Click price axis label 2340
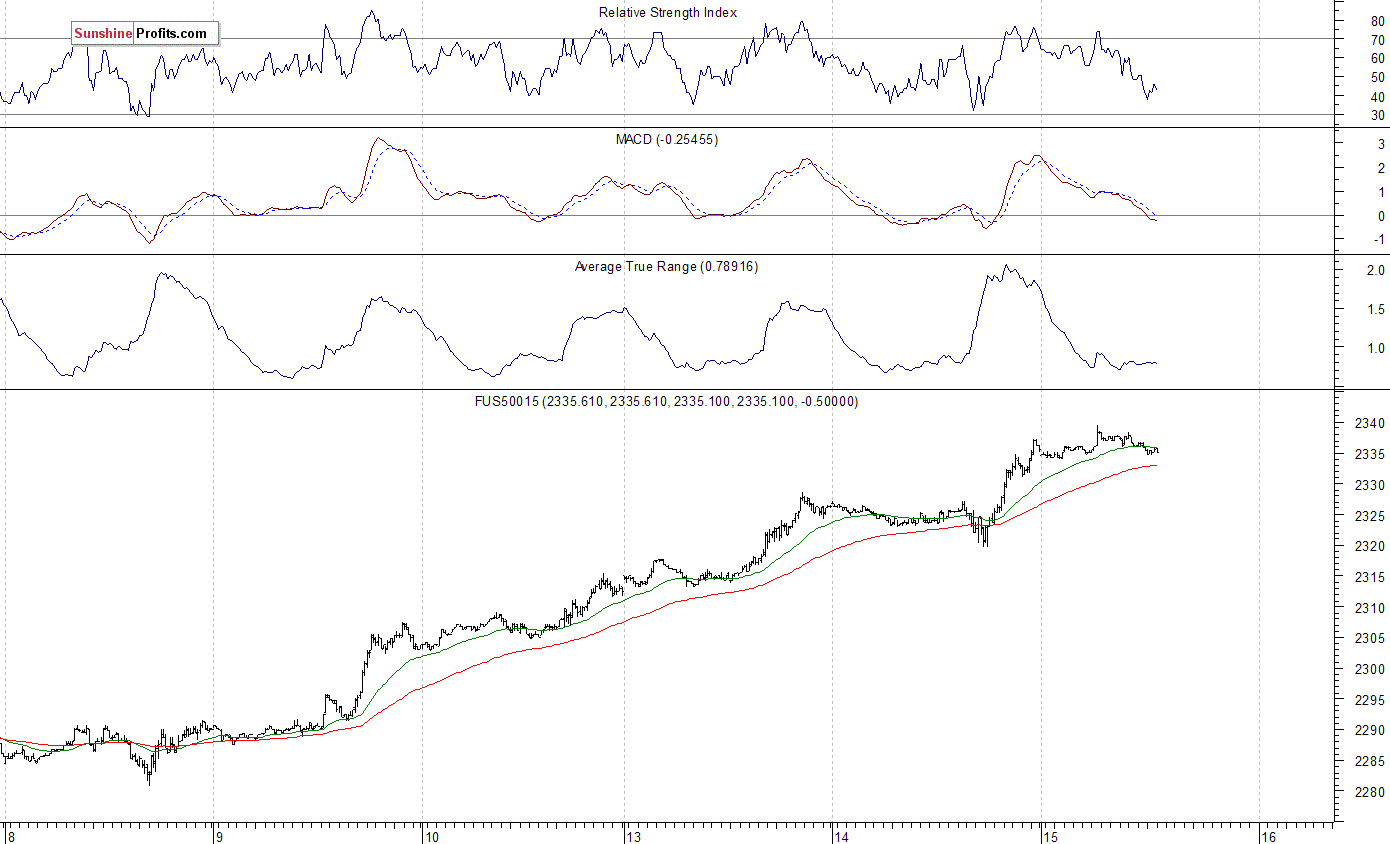 coord(1370,424)
